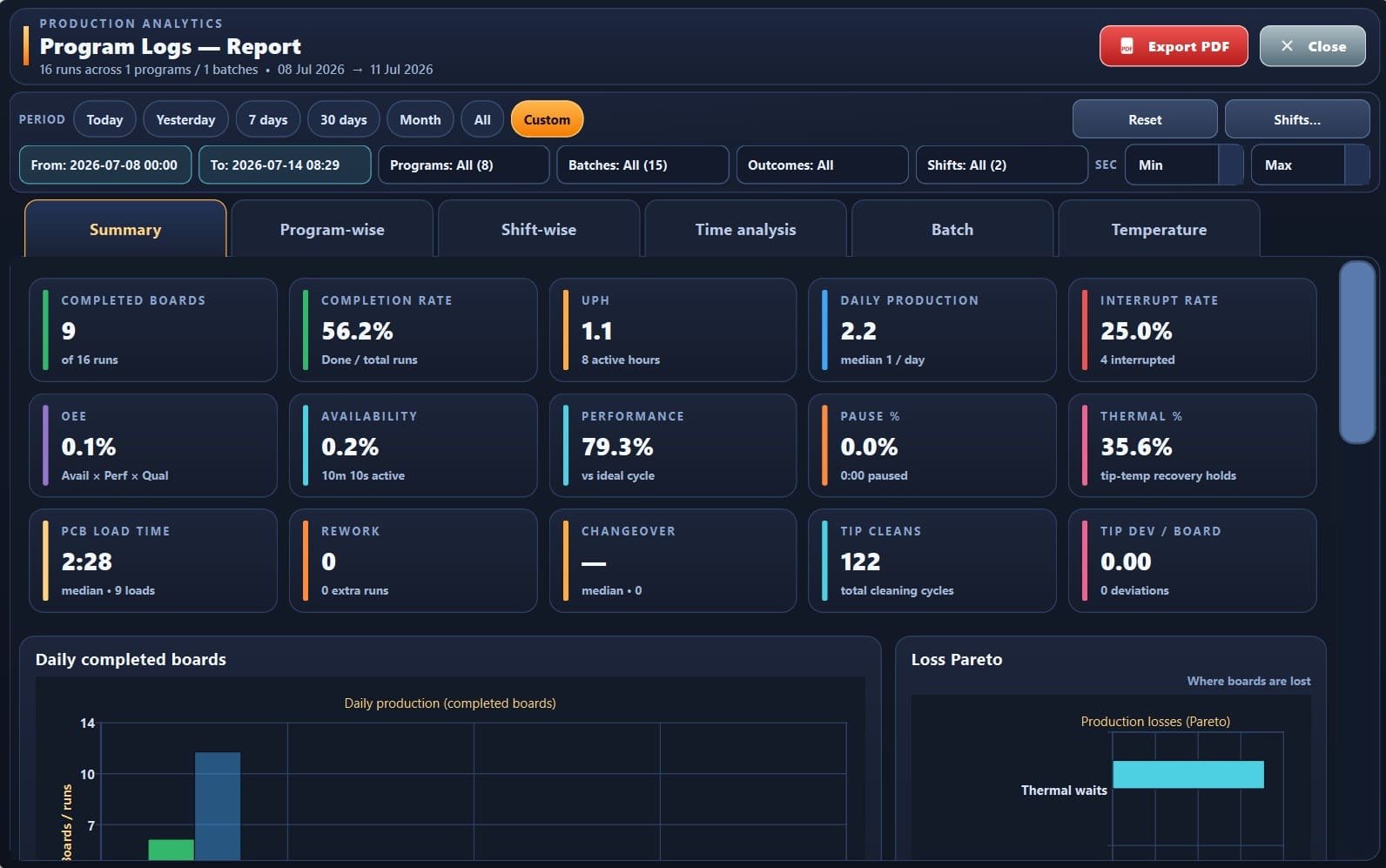Click the PDF icon in Export PDF
Image resolution: width=1386 pixels, height=868 pixels.
pos(1126,46)
